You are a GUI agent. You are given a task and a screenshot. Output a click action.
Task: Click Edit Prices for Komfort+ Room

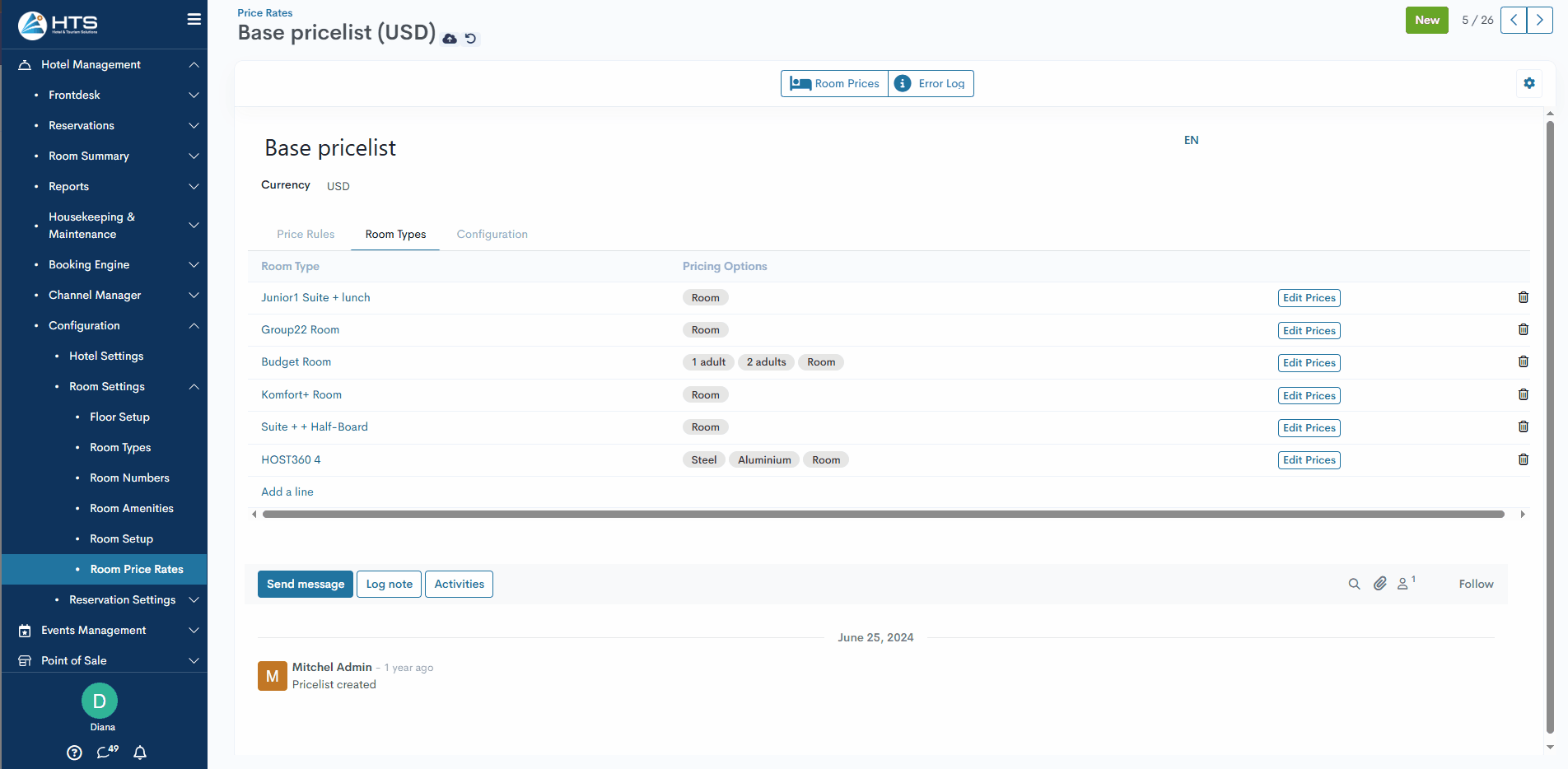1309,395
